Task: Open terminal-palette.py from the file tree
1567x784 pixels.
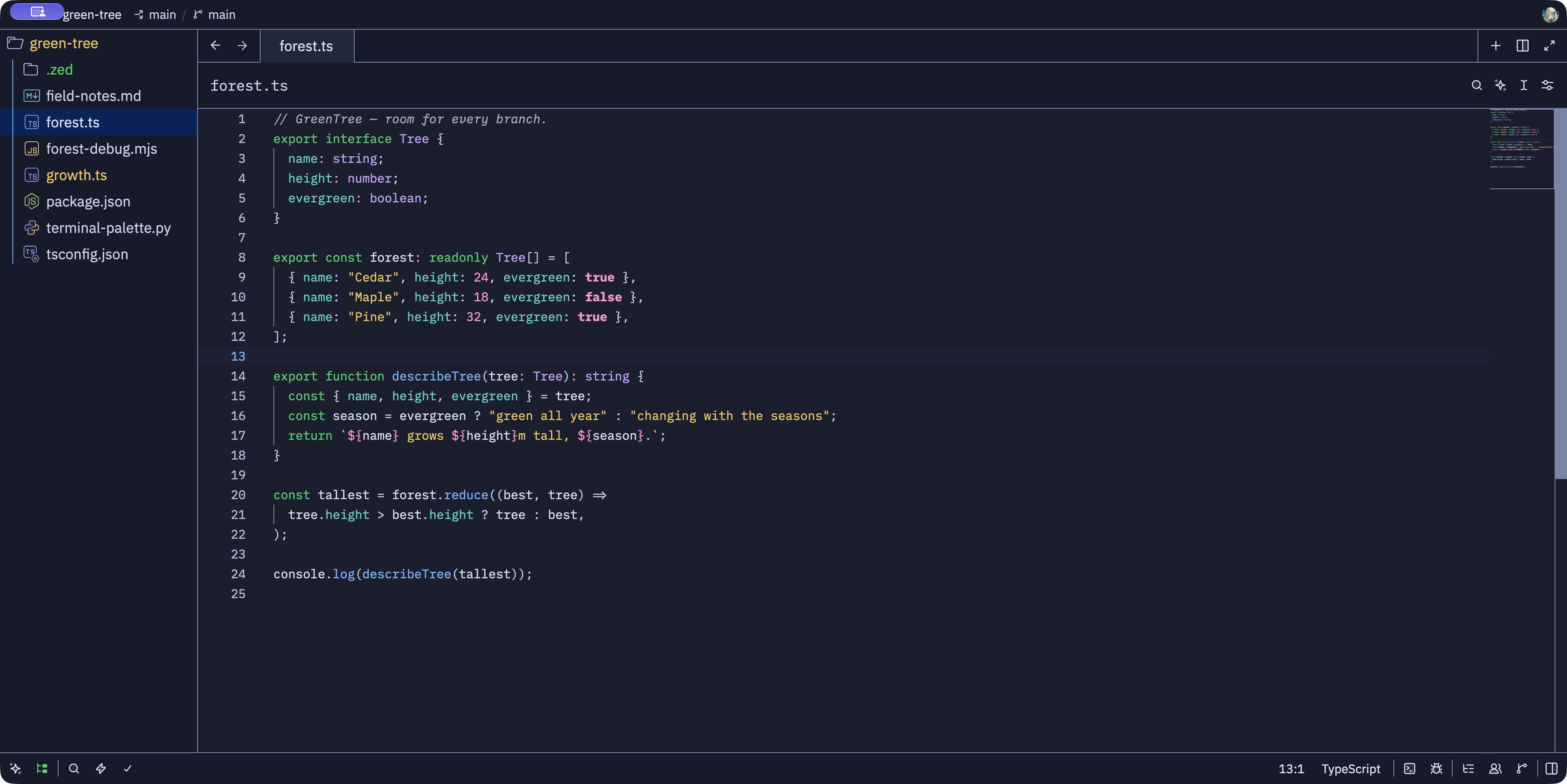Action: pos(99,228)
